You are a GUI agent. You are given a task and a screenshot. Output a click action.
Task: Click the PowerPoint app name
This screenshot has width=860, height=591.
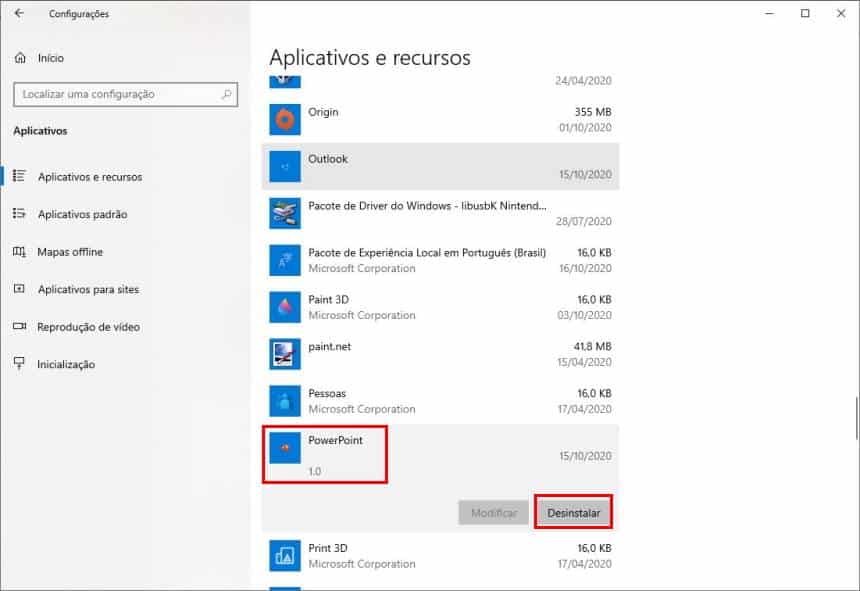pos(335,440)
